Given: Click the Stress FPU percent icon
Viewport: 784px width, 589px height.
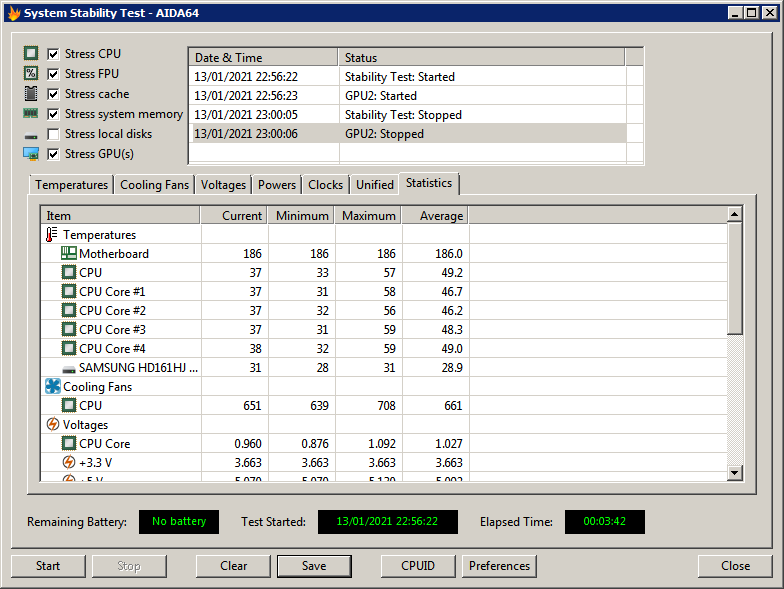Looking at the screenshot, I should (x=30, y=73).
